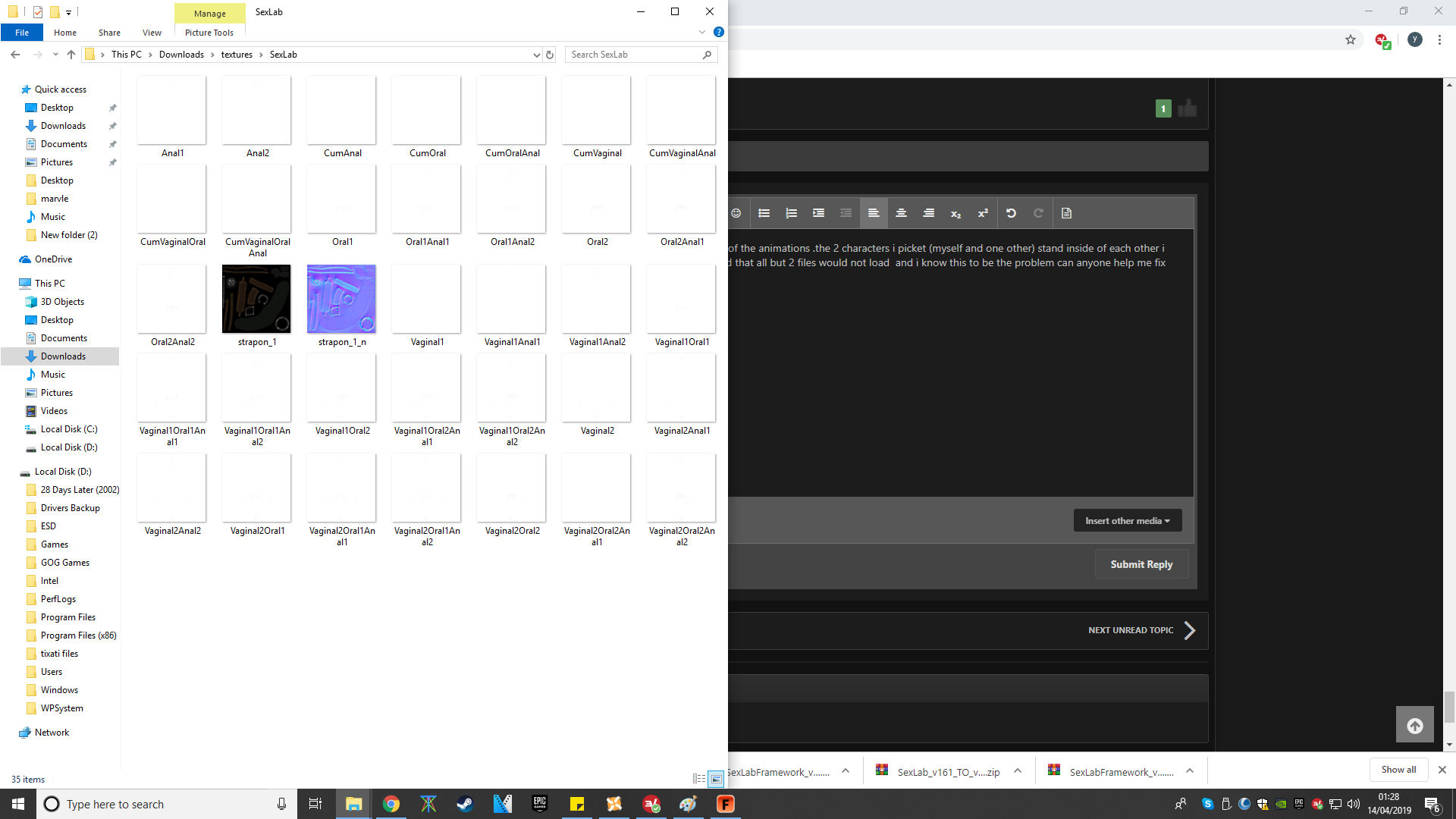This screenshot has width=1456, height=819.
Task: Open File Explorer help icon
Action: point(718,32)
